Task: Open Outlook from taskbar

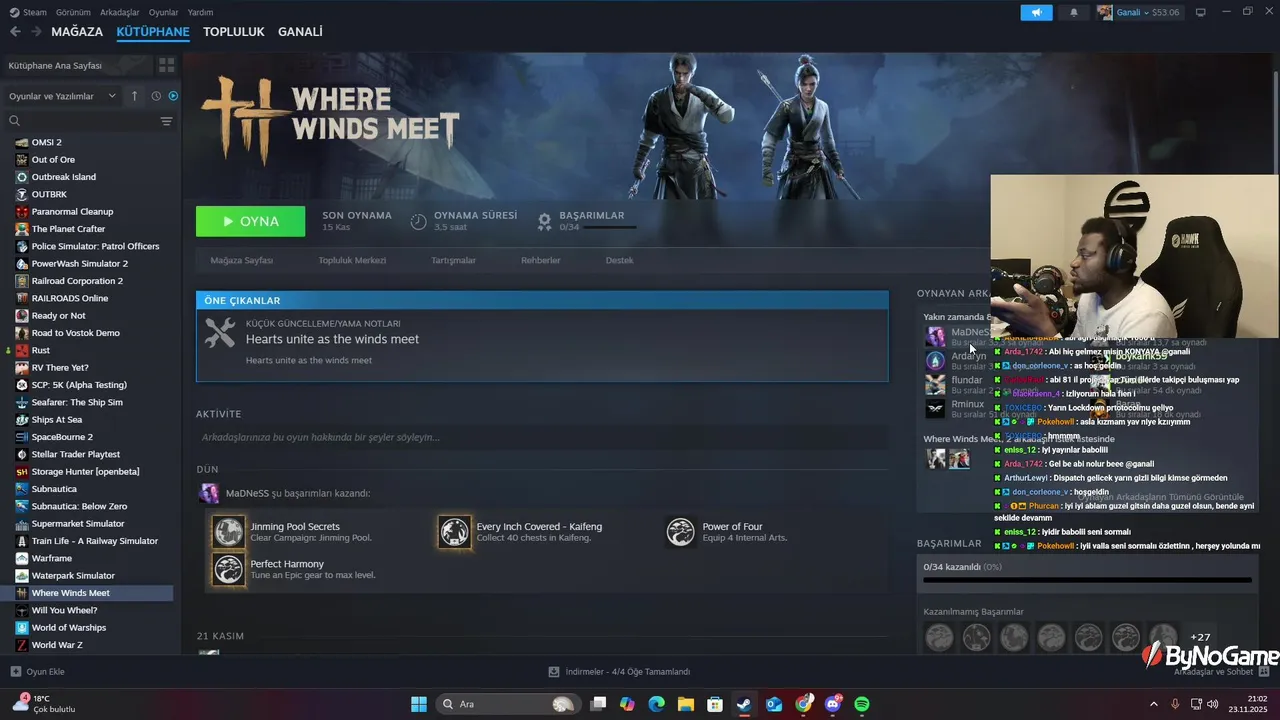Action: click(x=774, y=704)
